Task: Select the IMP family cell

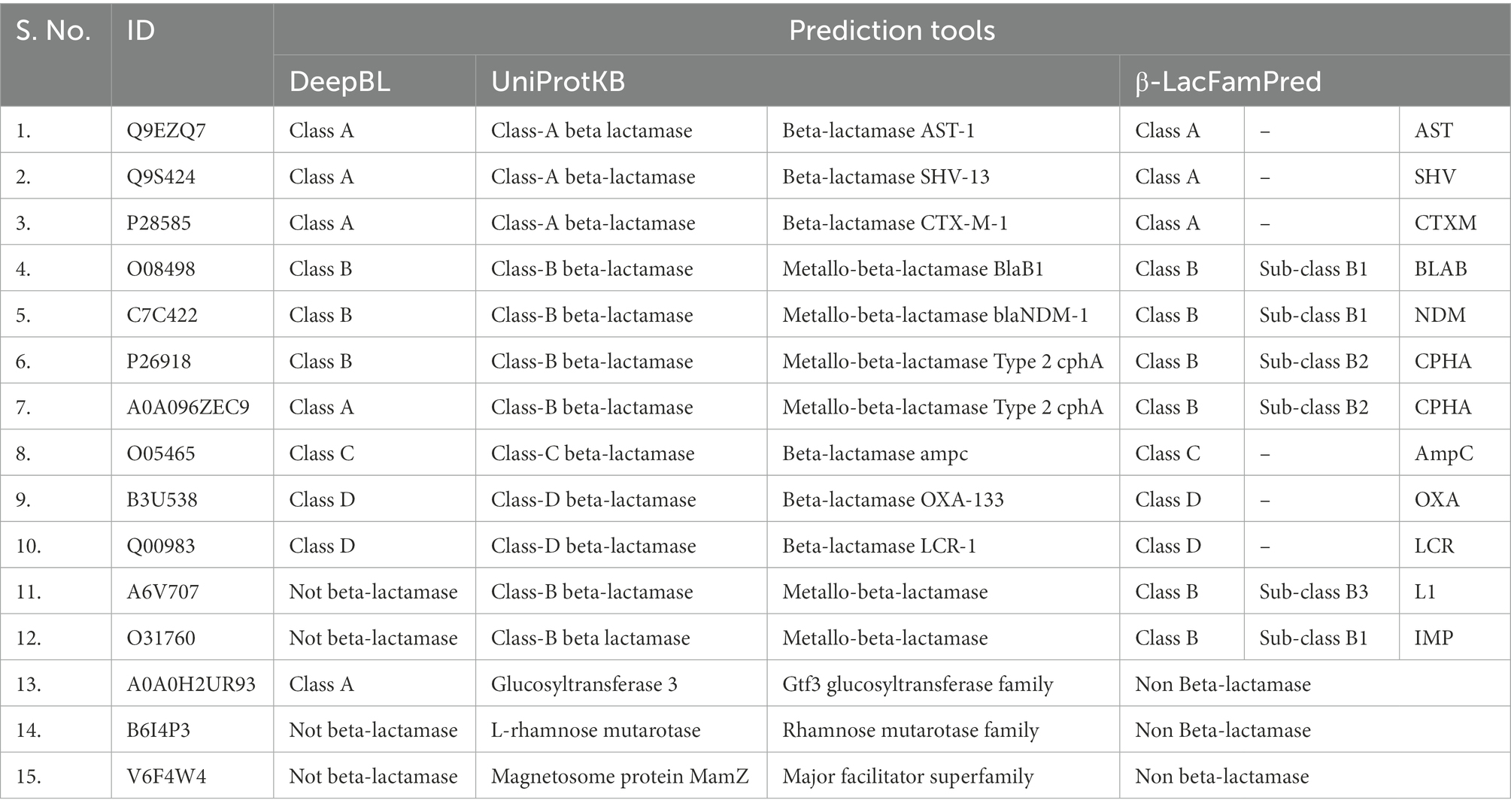Action: pyautogui.click(x=1455, y=638)
